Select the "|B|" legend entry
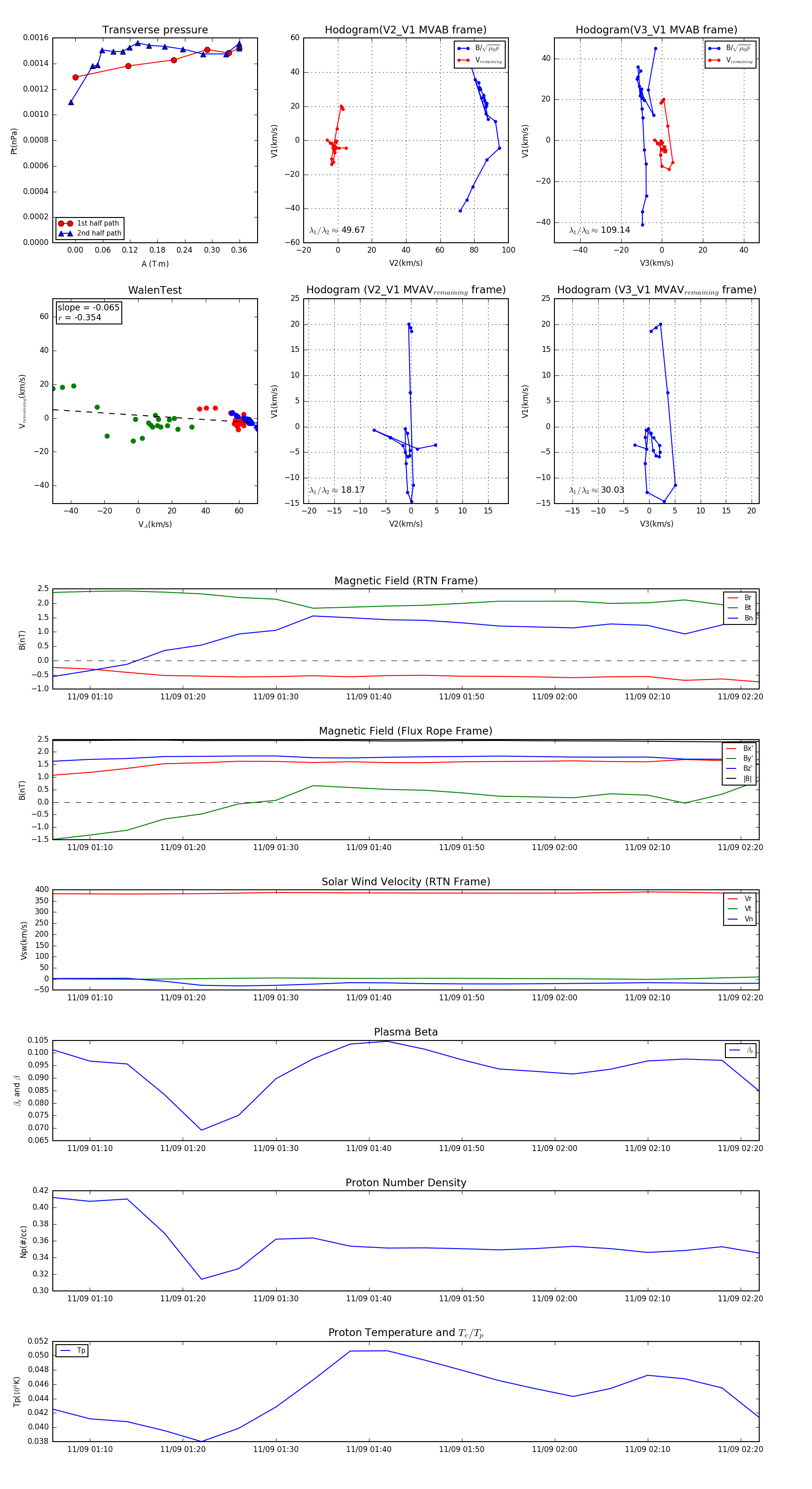812x1489 pixels. [x=739, y=779]
